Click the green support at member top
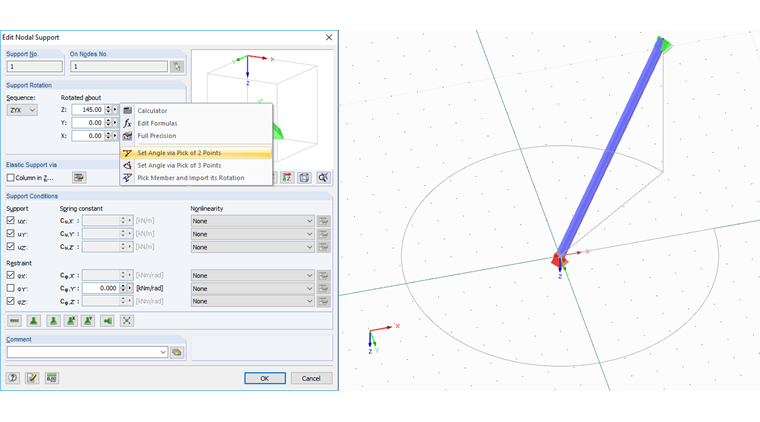The width and height of the screenshot is (760, 422). click(x=664, y=44)
